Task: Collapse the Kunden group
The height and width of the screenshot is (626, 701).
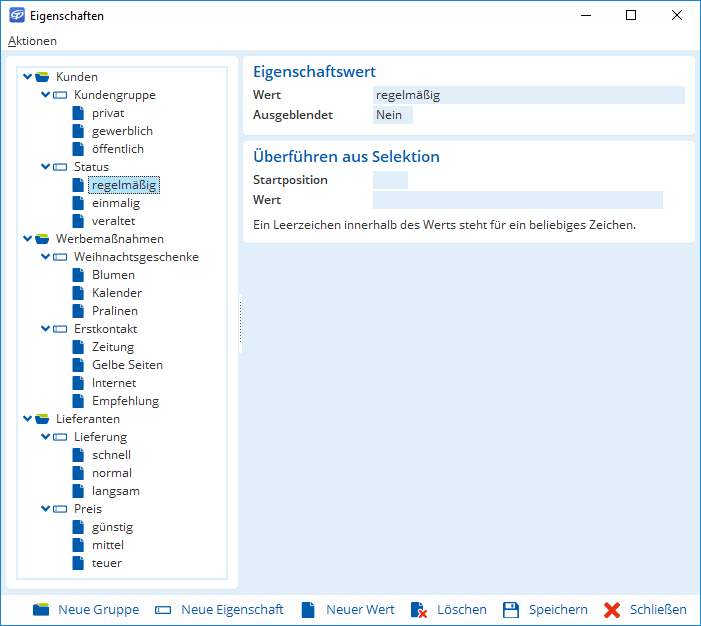Action: click(x=27, y=77)
